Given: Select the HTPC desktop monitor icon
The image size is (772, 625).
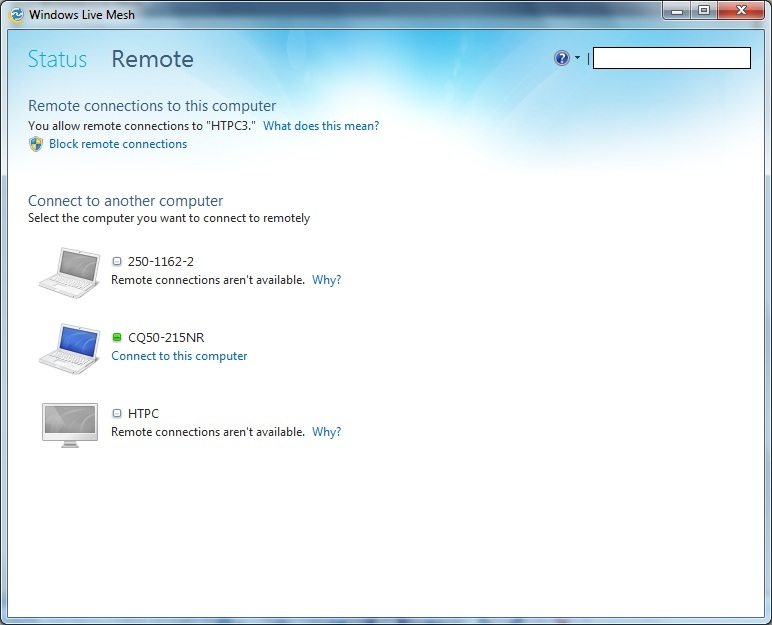Looking at the screenshot, I should pos(70,426).
